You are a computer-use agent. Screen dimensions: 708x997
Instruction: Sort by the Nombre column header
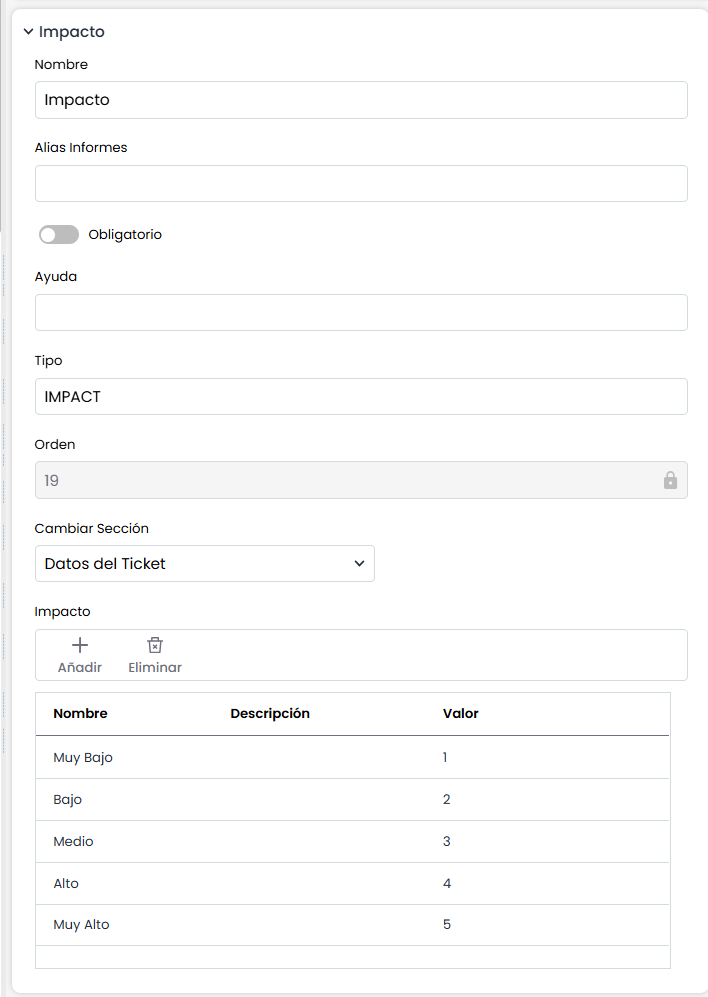coord(80,714)
